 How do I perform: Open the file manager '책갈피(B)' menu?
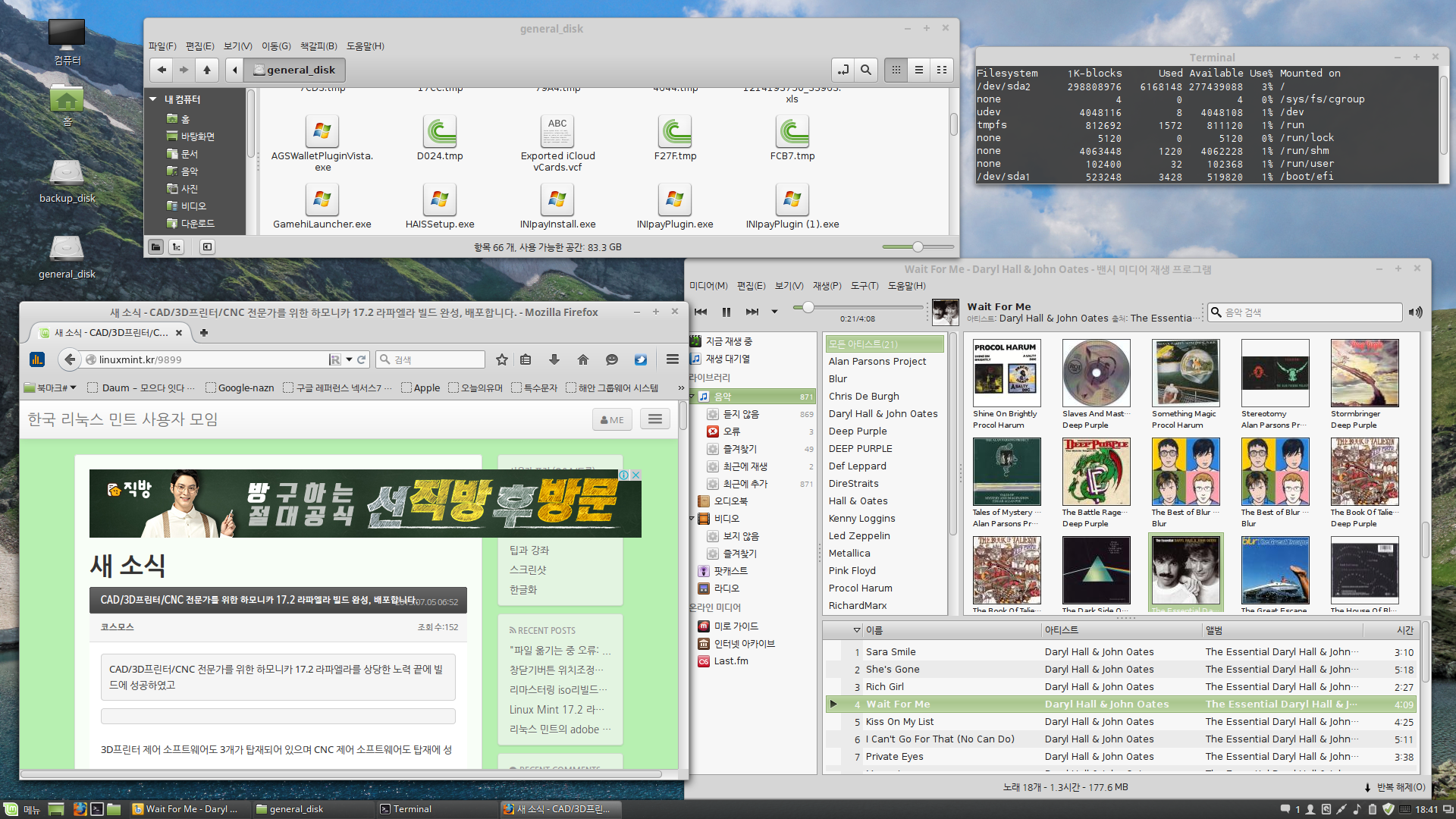coord(318,46)
